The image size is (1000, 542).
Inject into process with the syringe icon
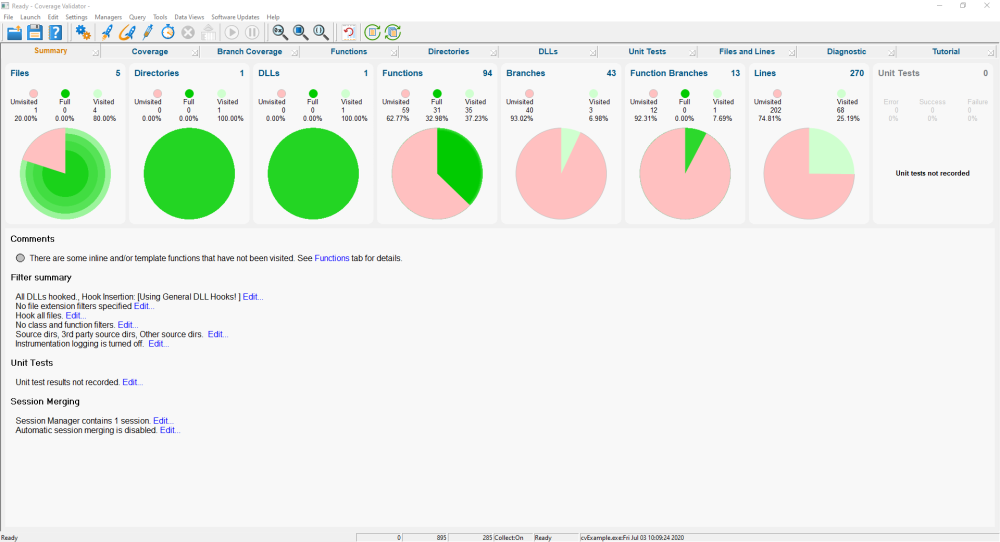(x=147, y=33)
